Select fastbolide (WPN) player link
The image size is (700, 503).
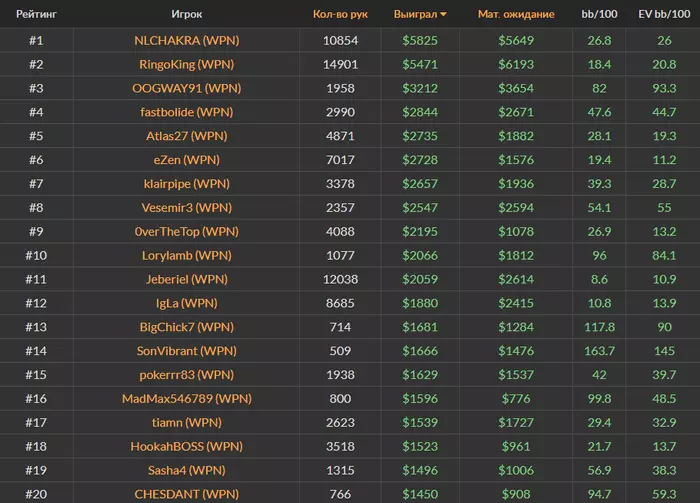pyautogui.click(x=187, y=112)
